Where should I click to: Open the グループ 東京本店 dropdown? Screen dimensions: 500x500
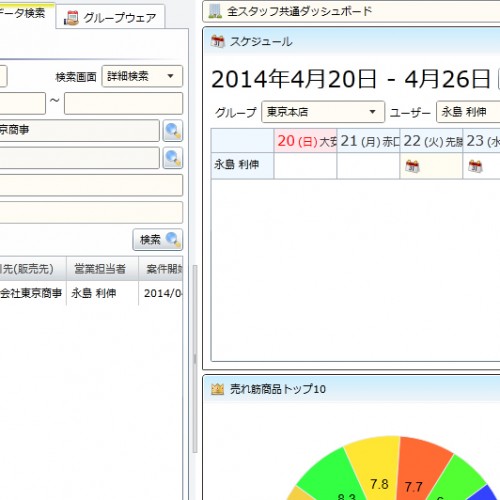[x=323, y=112]
